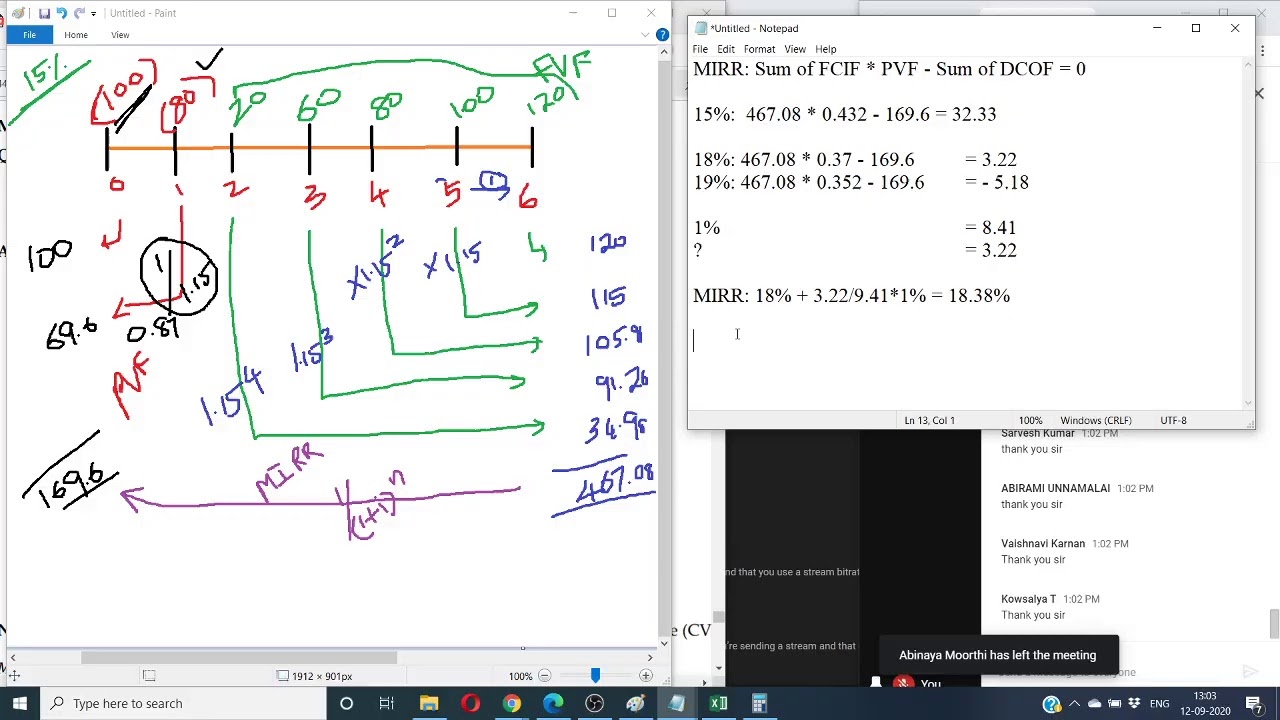Close the panel with the X behind Notepad

[x=1259, y=93]
